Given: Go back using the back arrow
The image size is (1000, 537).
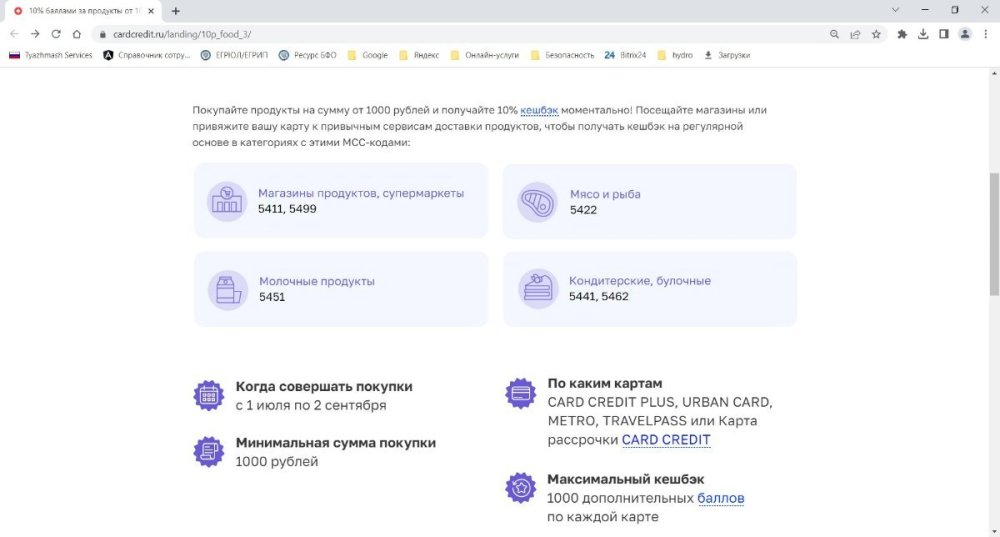Looking at the screenshot, I should point(14,33).
